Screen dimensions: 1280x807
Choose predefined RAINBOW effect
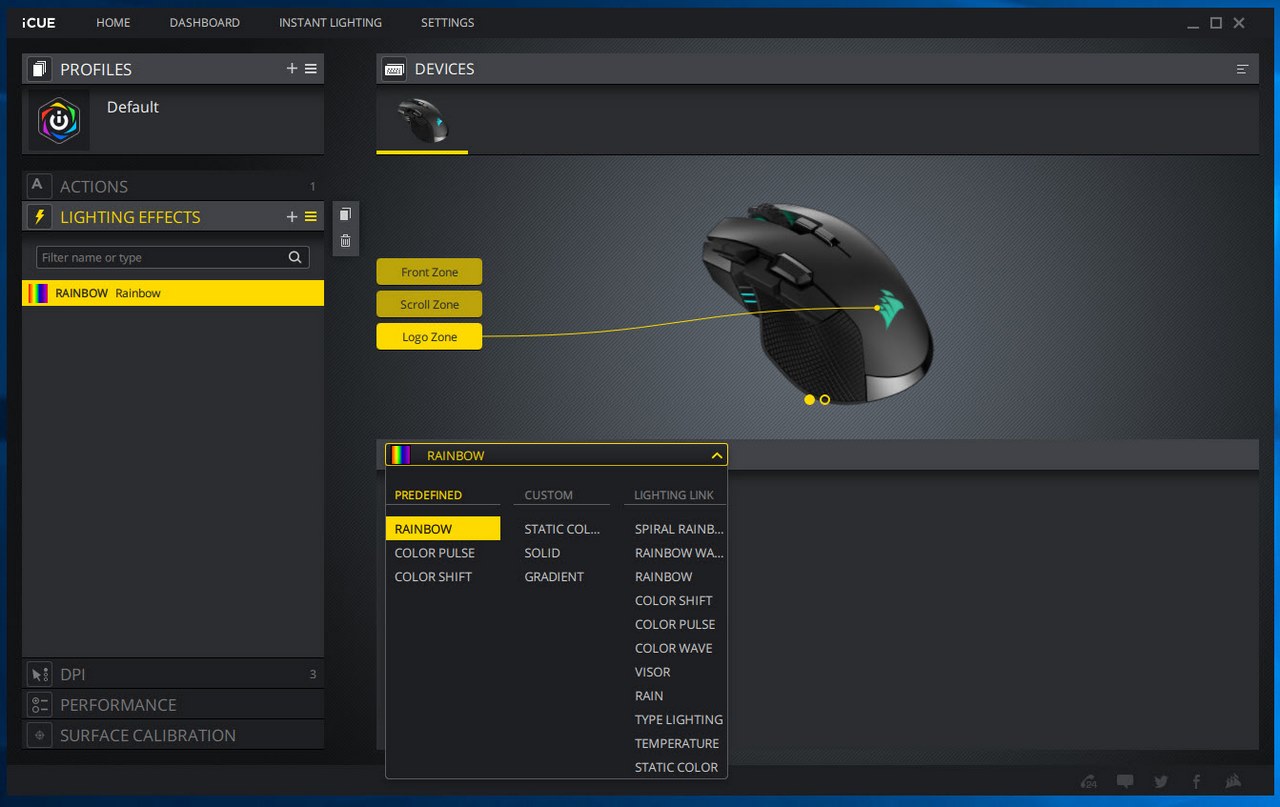443,529
